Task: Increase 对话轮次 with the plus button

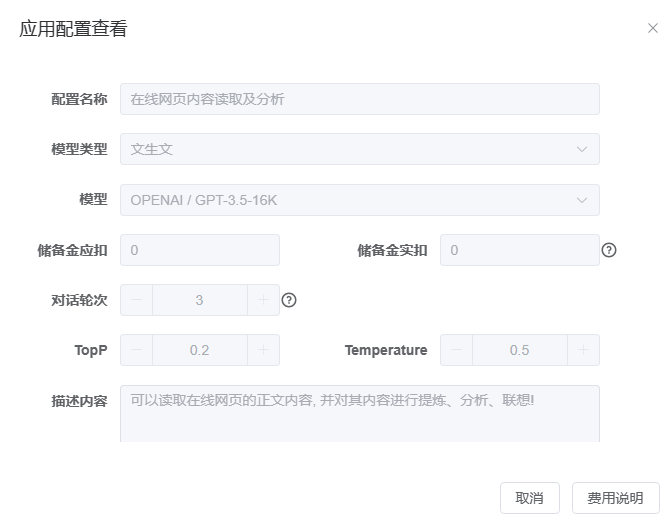Action: (264, 300)
